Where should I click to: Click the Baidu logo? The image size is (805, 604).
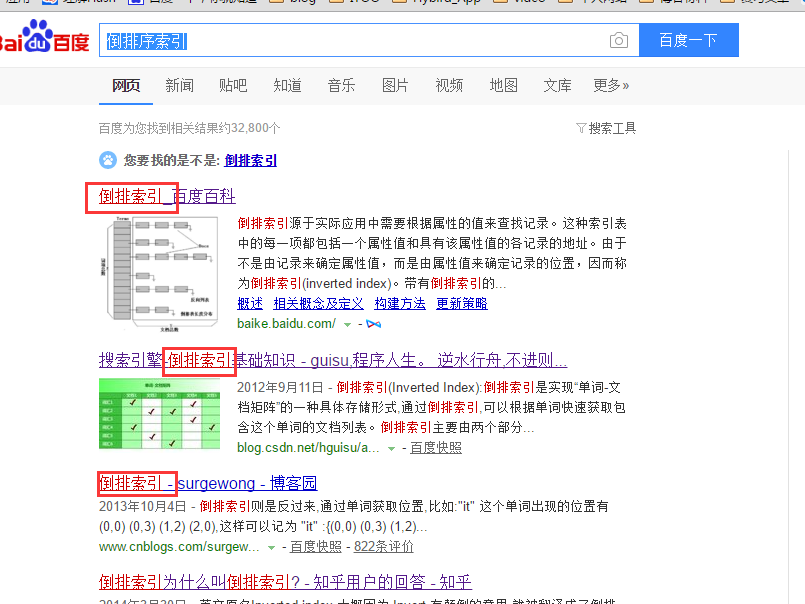[x=44, y=37]
